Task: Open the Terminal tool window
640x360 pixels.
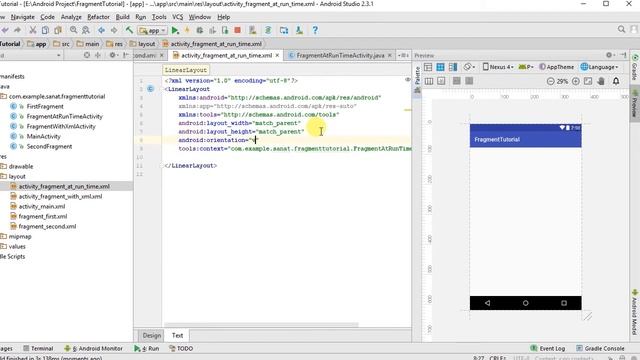Action: coord(38,349)
